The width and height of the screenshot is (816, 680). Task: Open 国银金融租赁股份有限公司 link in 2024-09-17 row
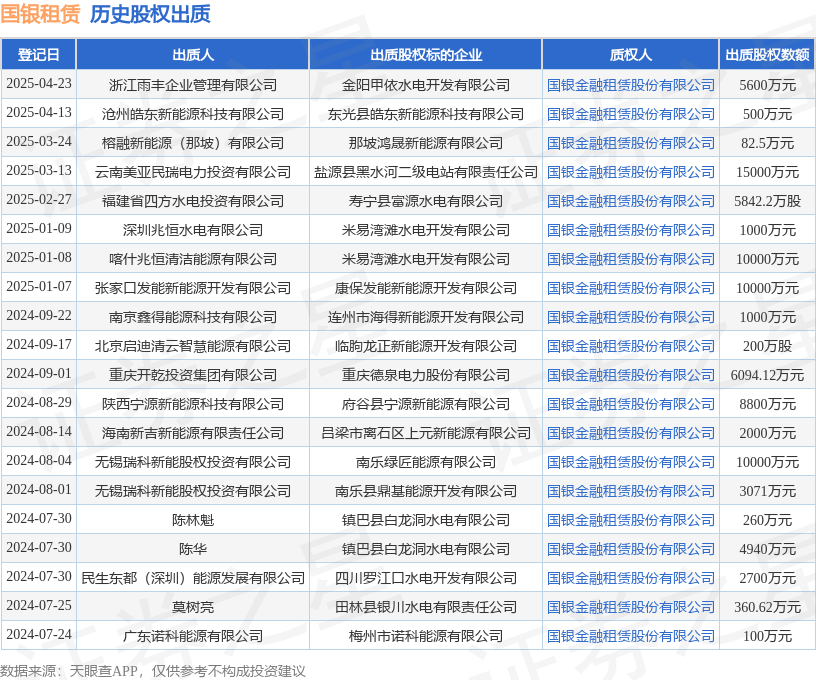point(631,346)
